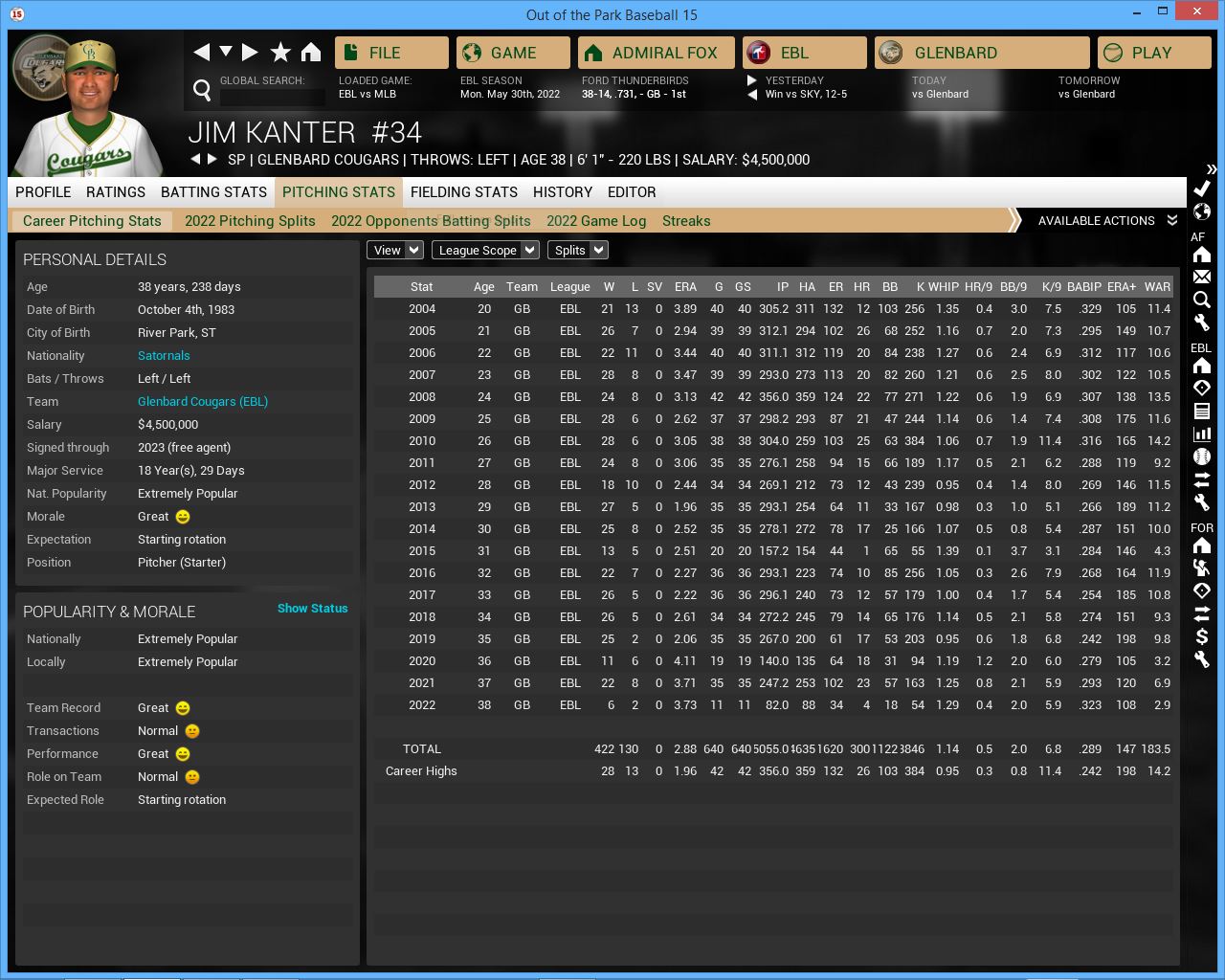Click the EBL baseball diamond icon
Screen dimensions: 1225x980
coord(1202,388)
